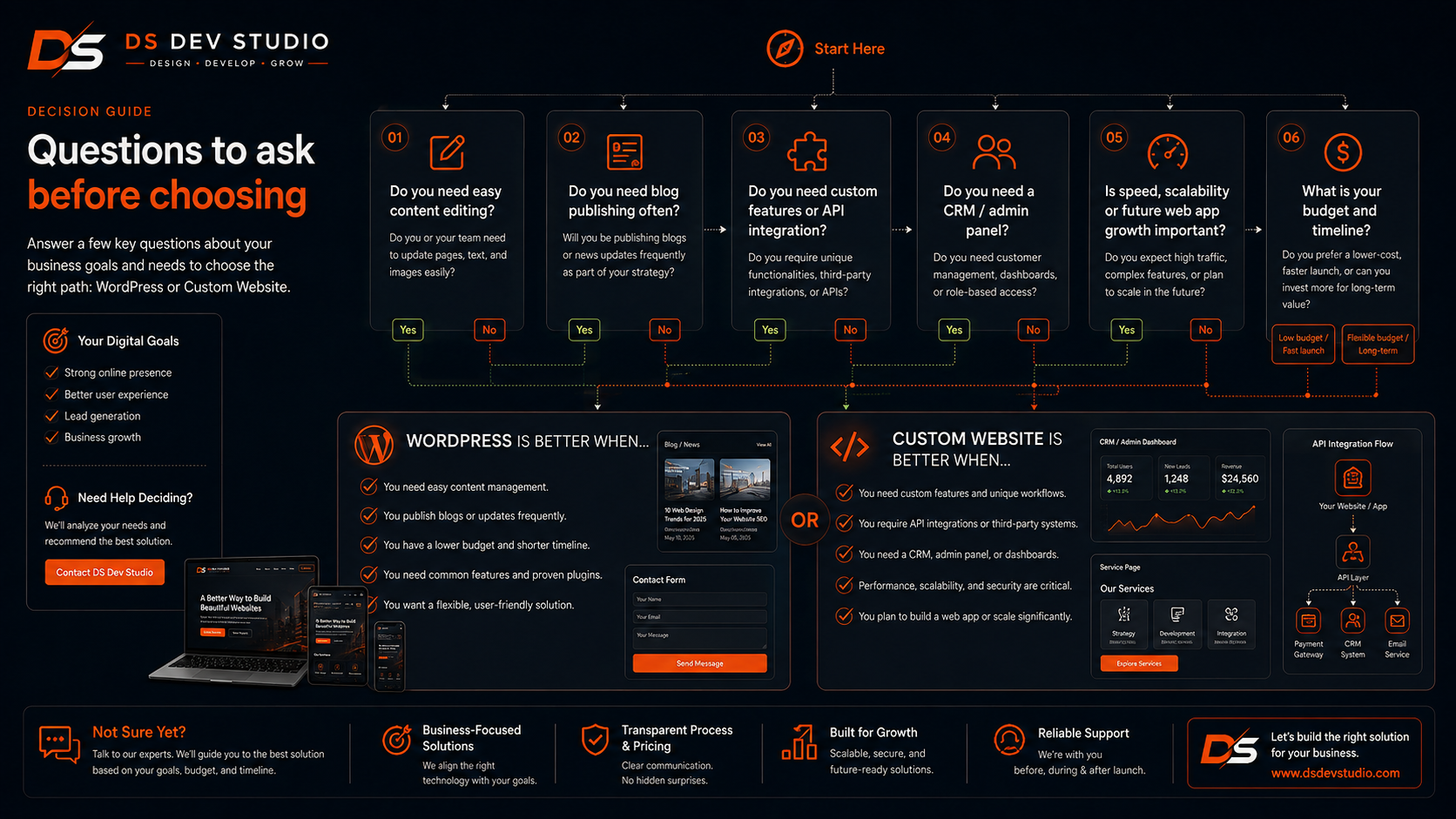Toggle the check for lower budget and shorter timeline
The width and height of the screenshot is (1456, 819).
coord(369,545)
